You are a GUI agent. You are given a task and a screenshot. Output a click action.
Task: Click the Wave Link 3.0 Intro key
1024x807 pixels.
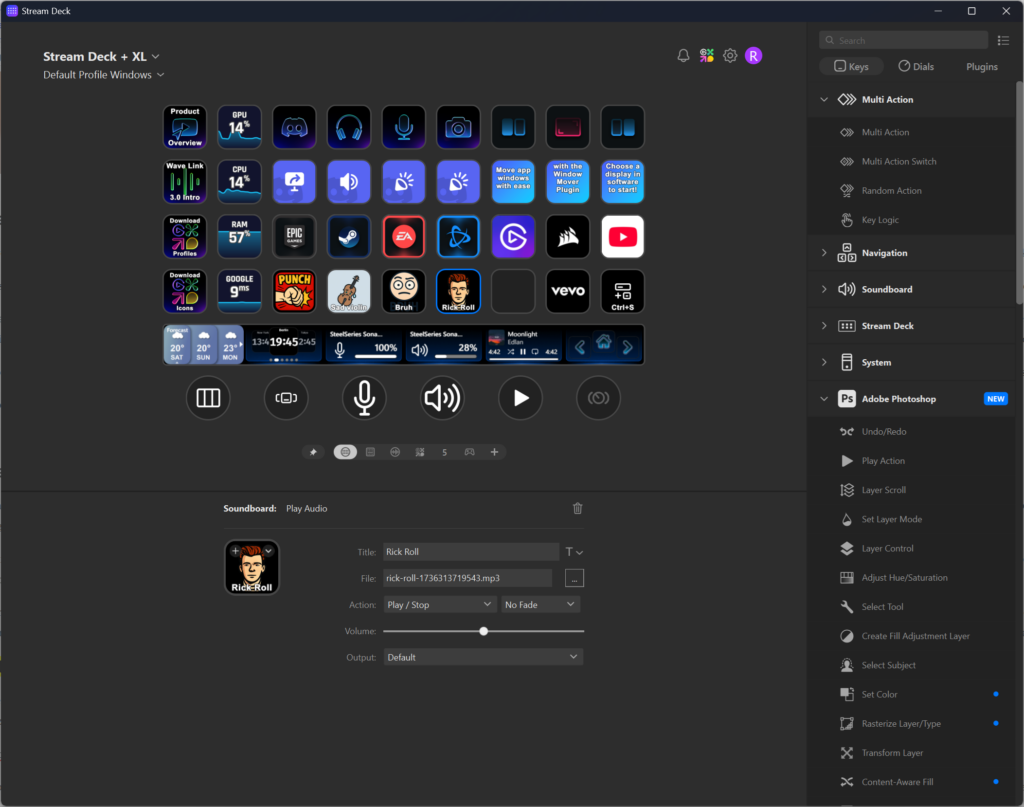(185, 182)
